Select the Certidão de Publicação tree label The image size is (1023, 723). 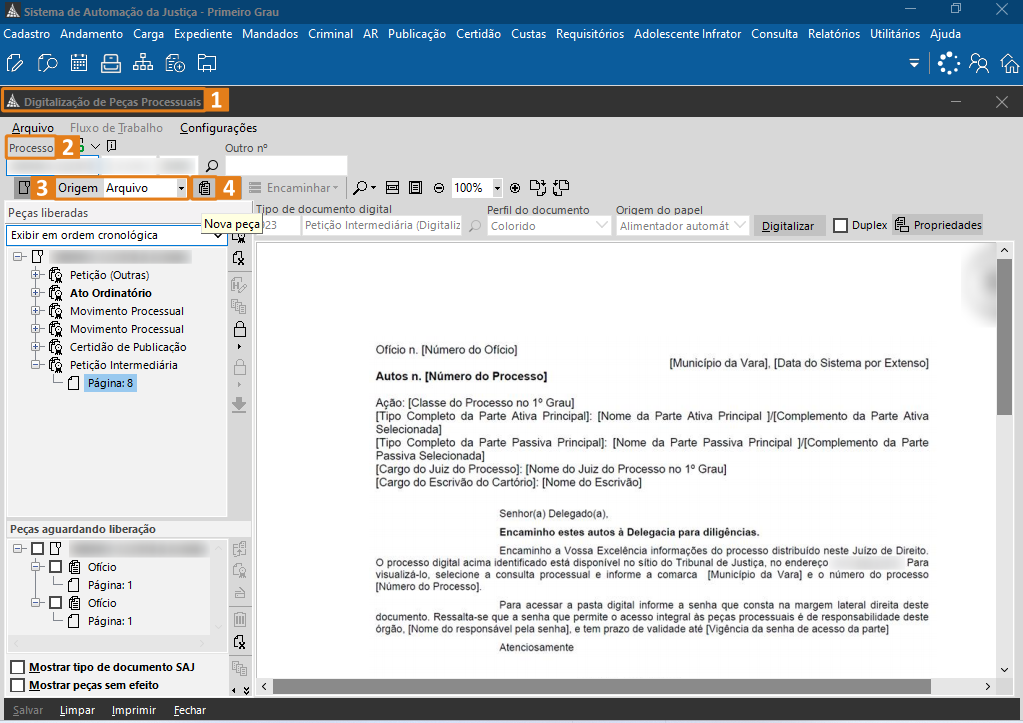pos(128,347)
